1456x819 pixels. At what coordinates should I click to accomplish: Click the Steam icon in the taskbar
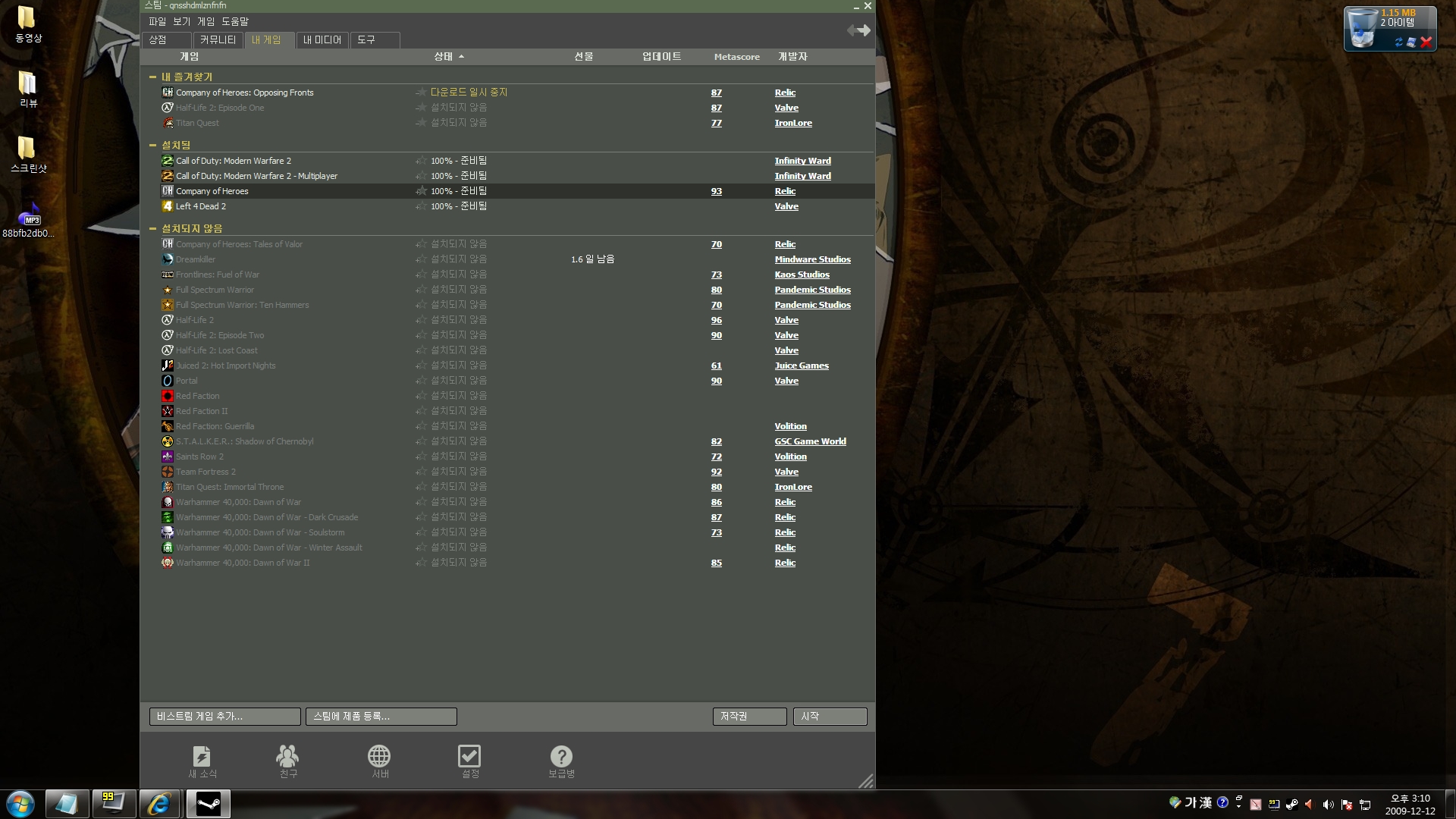tap(208, 804)
